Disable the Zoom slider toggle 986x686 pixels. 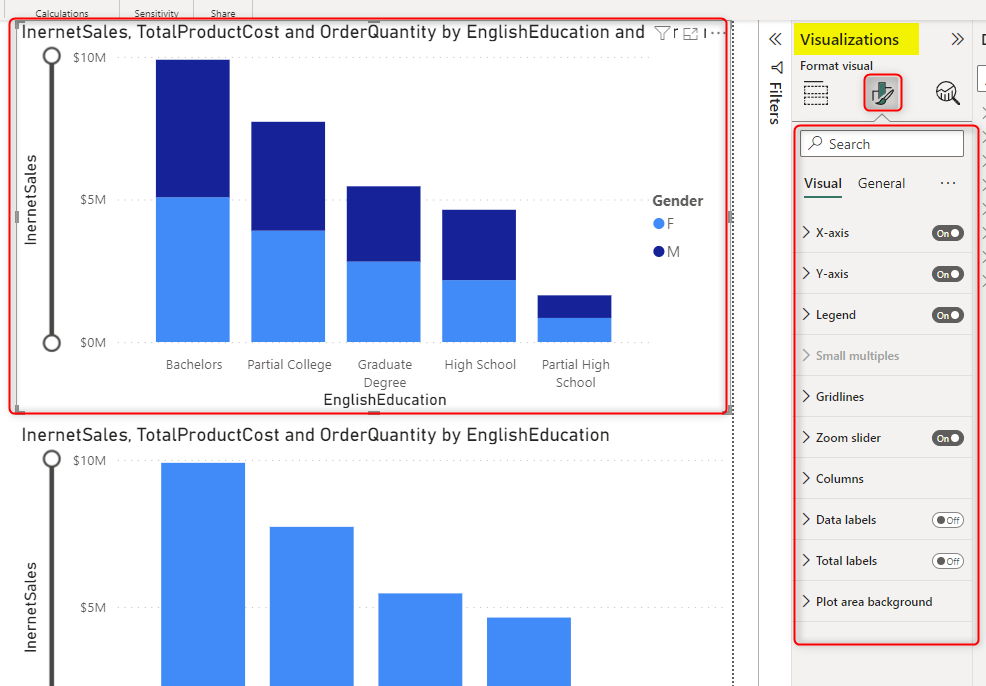pyautogui.click(x=947, y=438)
